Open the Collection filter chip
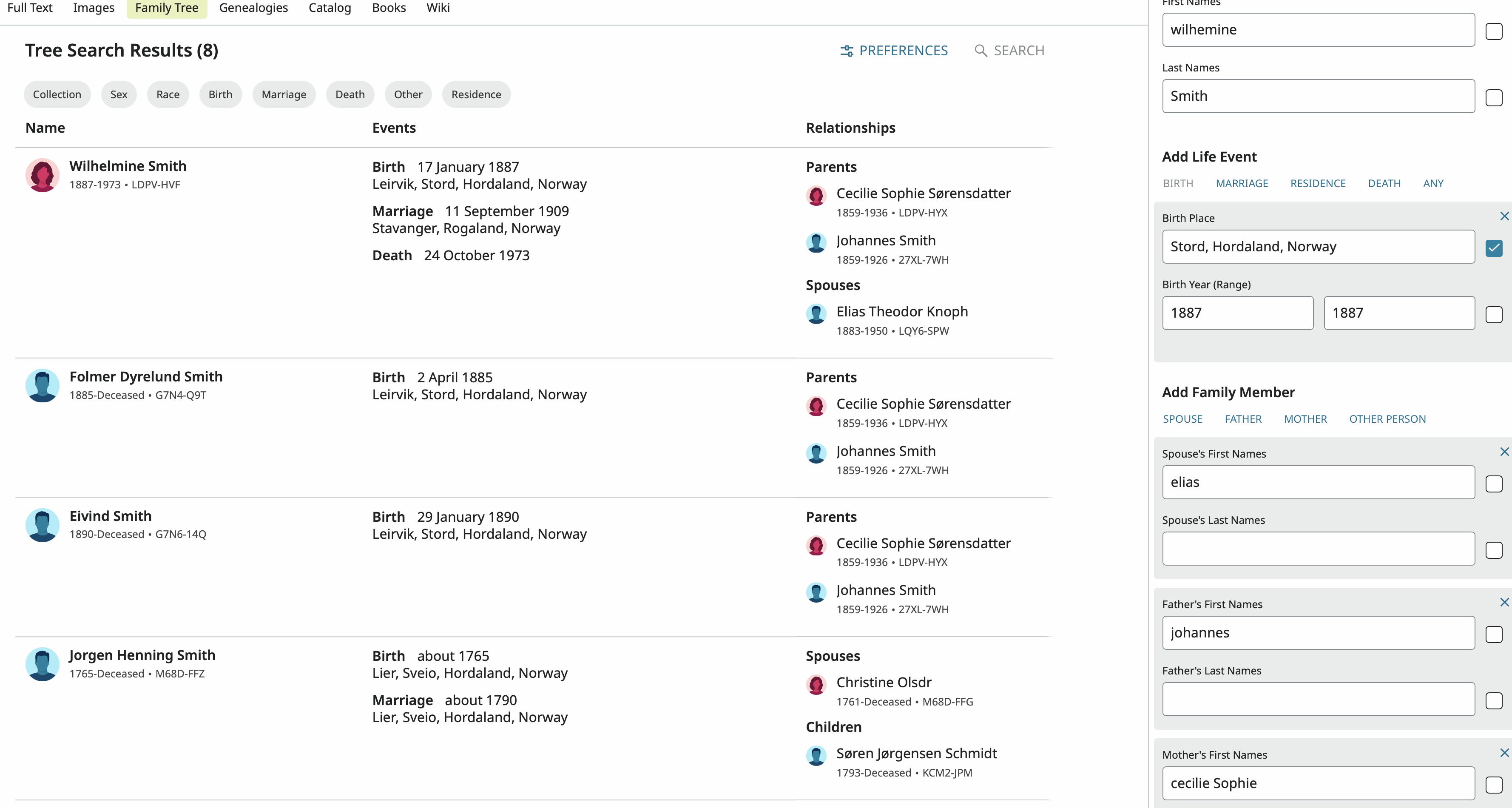 pyautogui.click(x=57, y=94)
